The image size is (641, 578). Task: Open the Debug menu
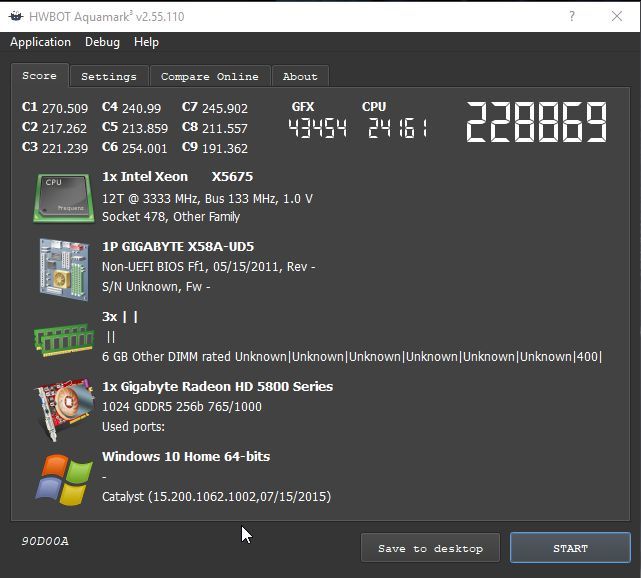coord(102,42)
